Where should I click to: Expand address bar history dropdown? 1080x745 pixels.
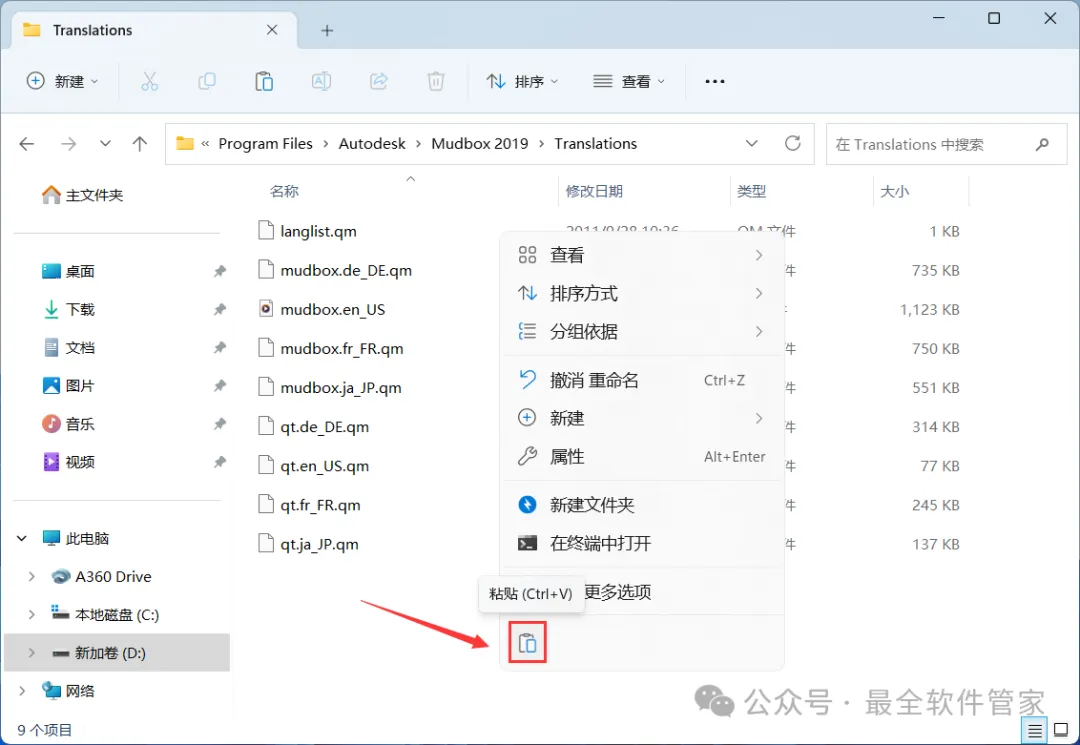[751, 143]
